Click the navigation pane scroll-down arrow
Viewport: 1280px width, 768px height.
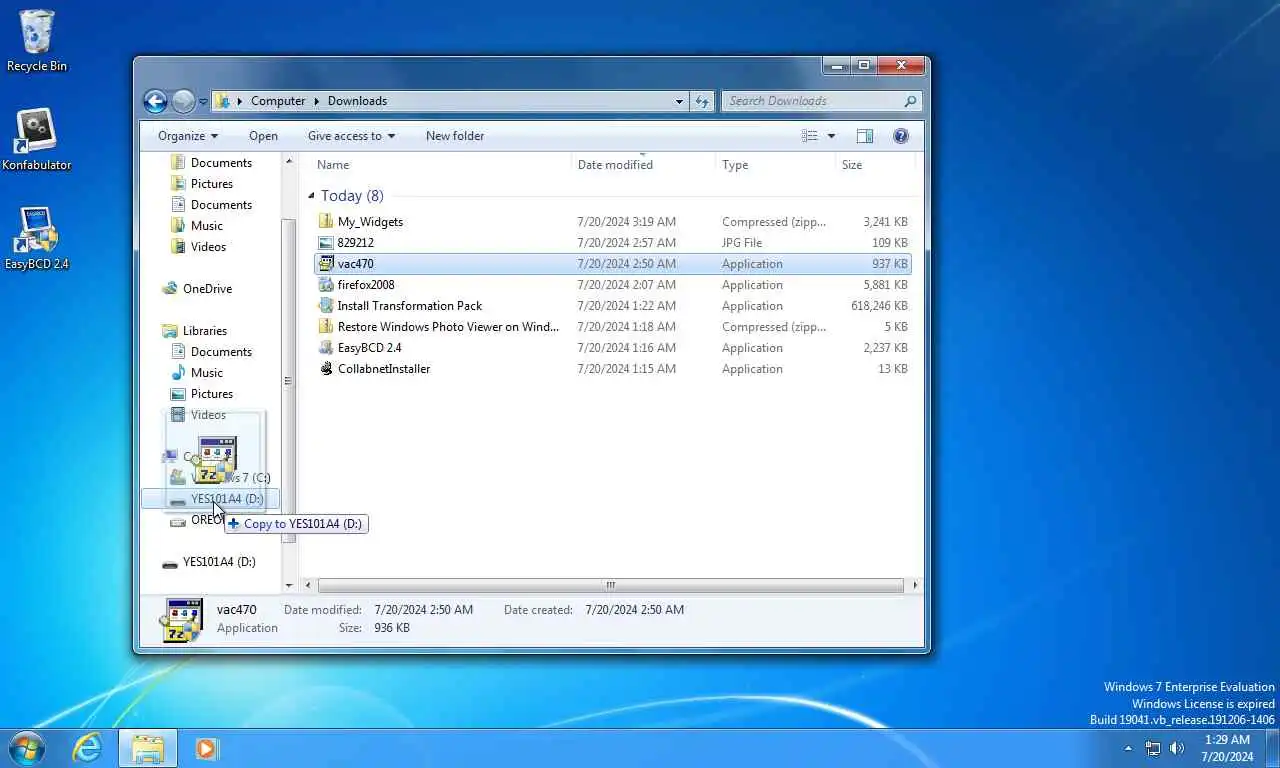click(x=289, y=586)
